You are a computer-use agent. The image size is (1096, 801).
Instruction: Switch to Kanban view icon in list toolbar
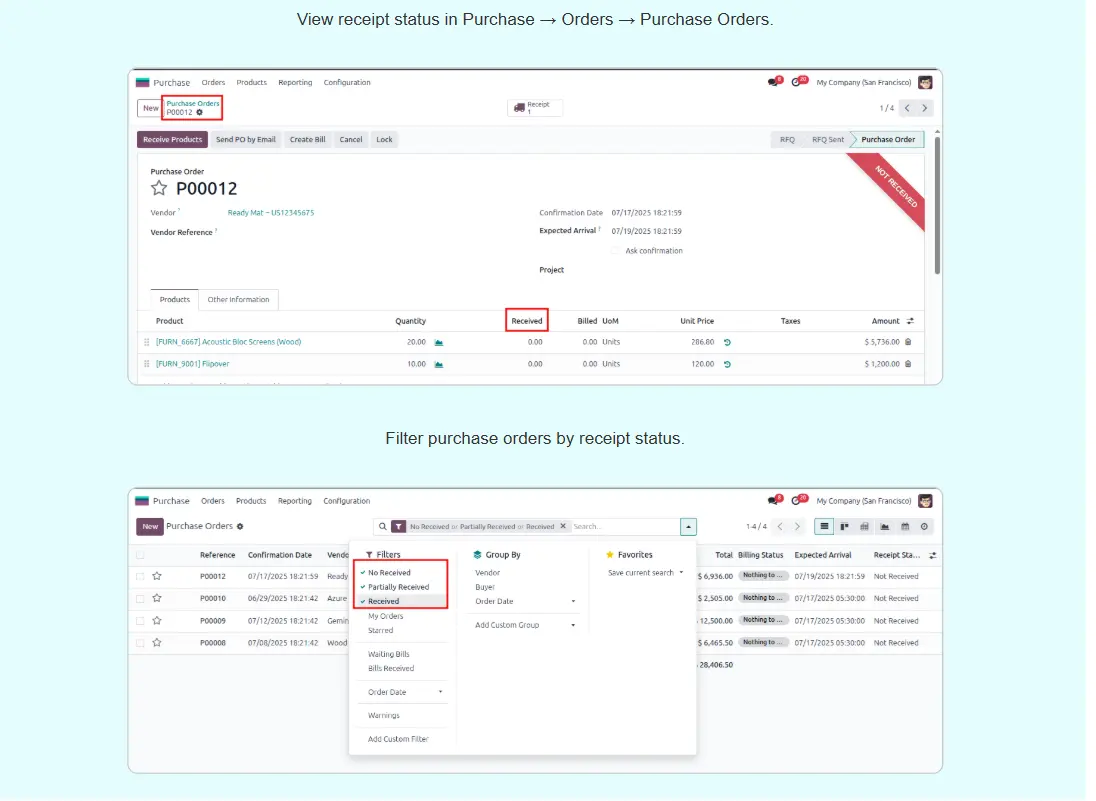844,526
